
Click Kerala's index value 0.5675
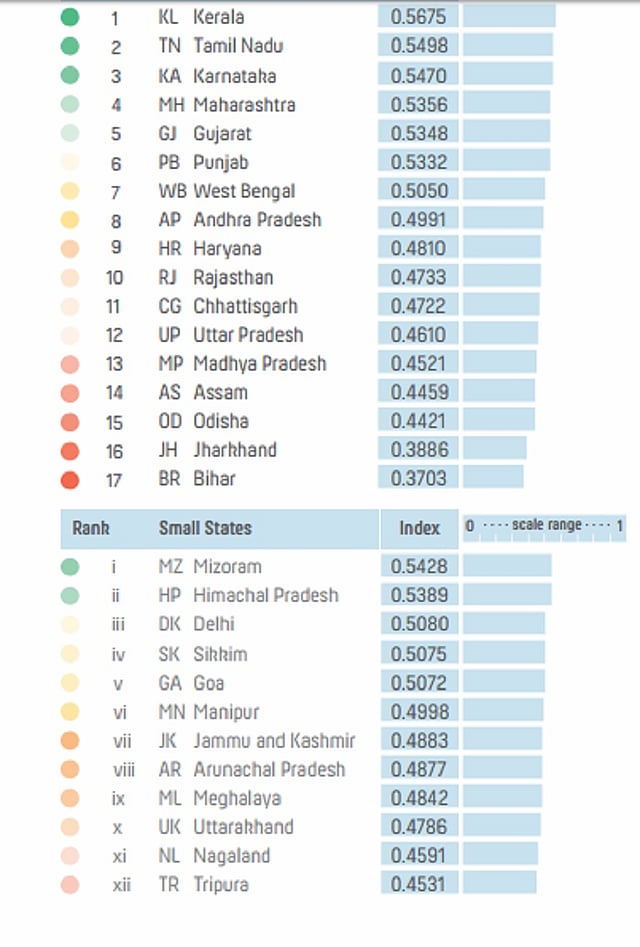click(419, 17)
